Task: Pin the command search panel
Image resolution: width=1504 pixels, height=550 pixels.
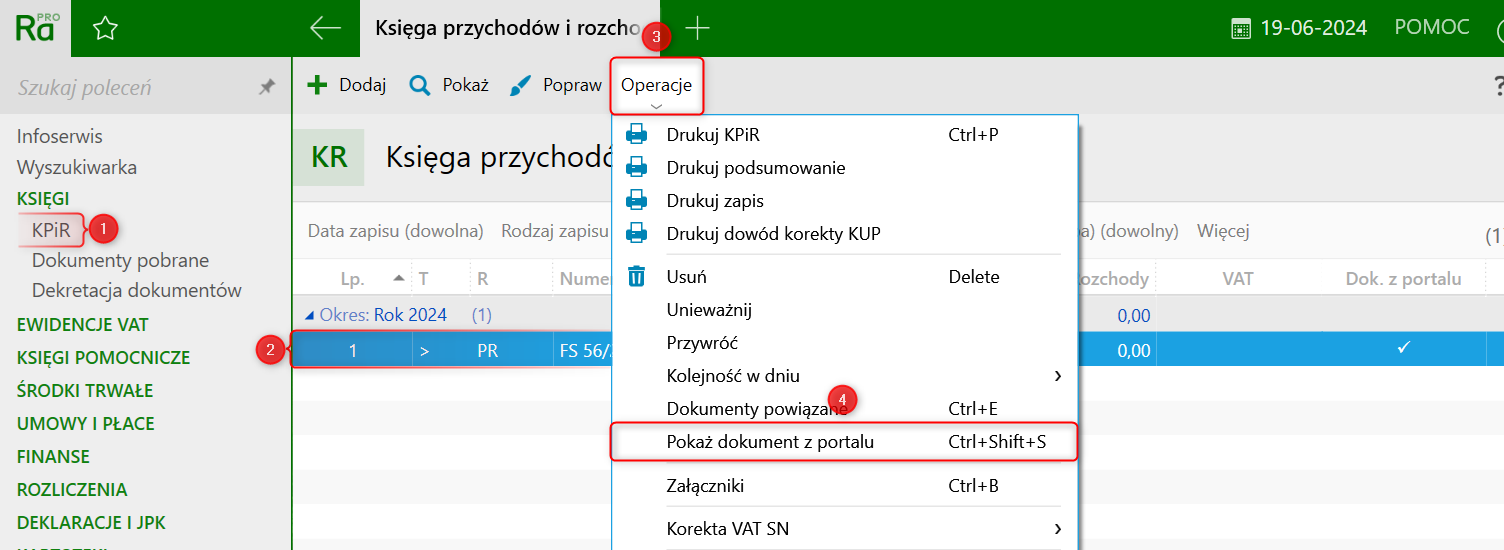Action: tap(267, 87)
